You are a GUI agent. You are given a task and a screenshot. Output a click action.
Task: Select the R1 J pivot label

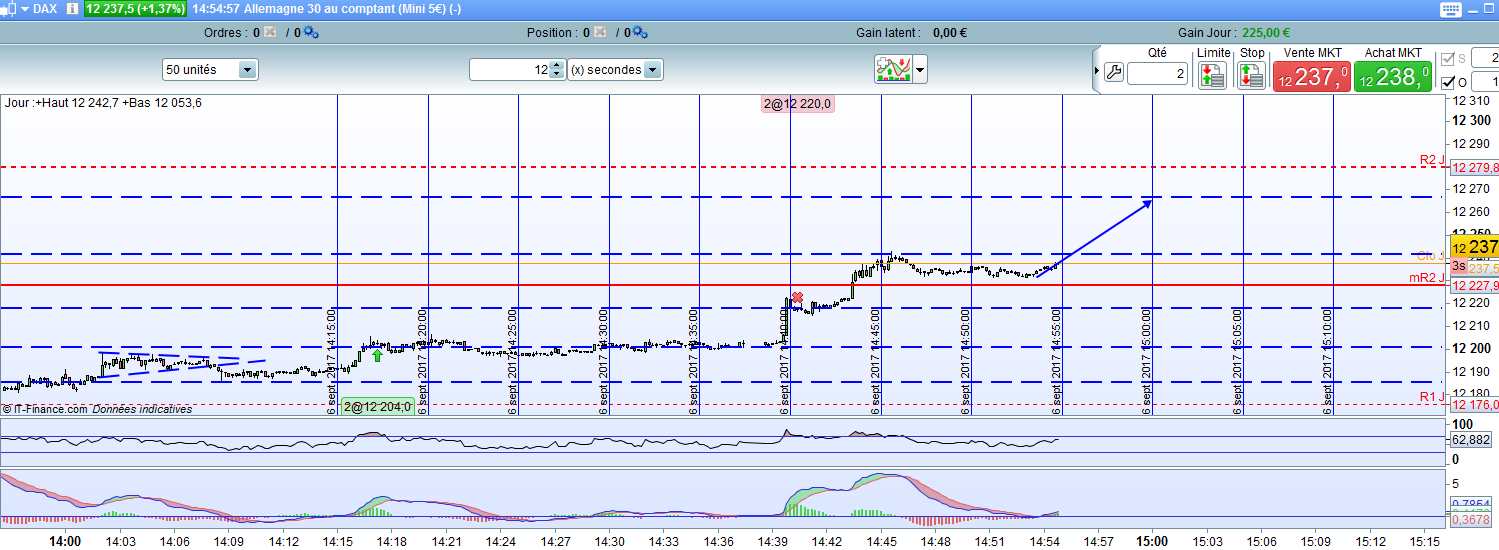[x=1432, y=397]
